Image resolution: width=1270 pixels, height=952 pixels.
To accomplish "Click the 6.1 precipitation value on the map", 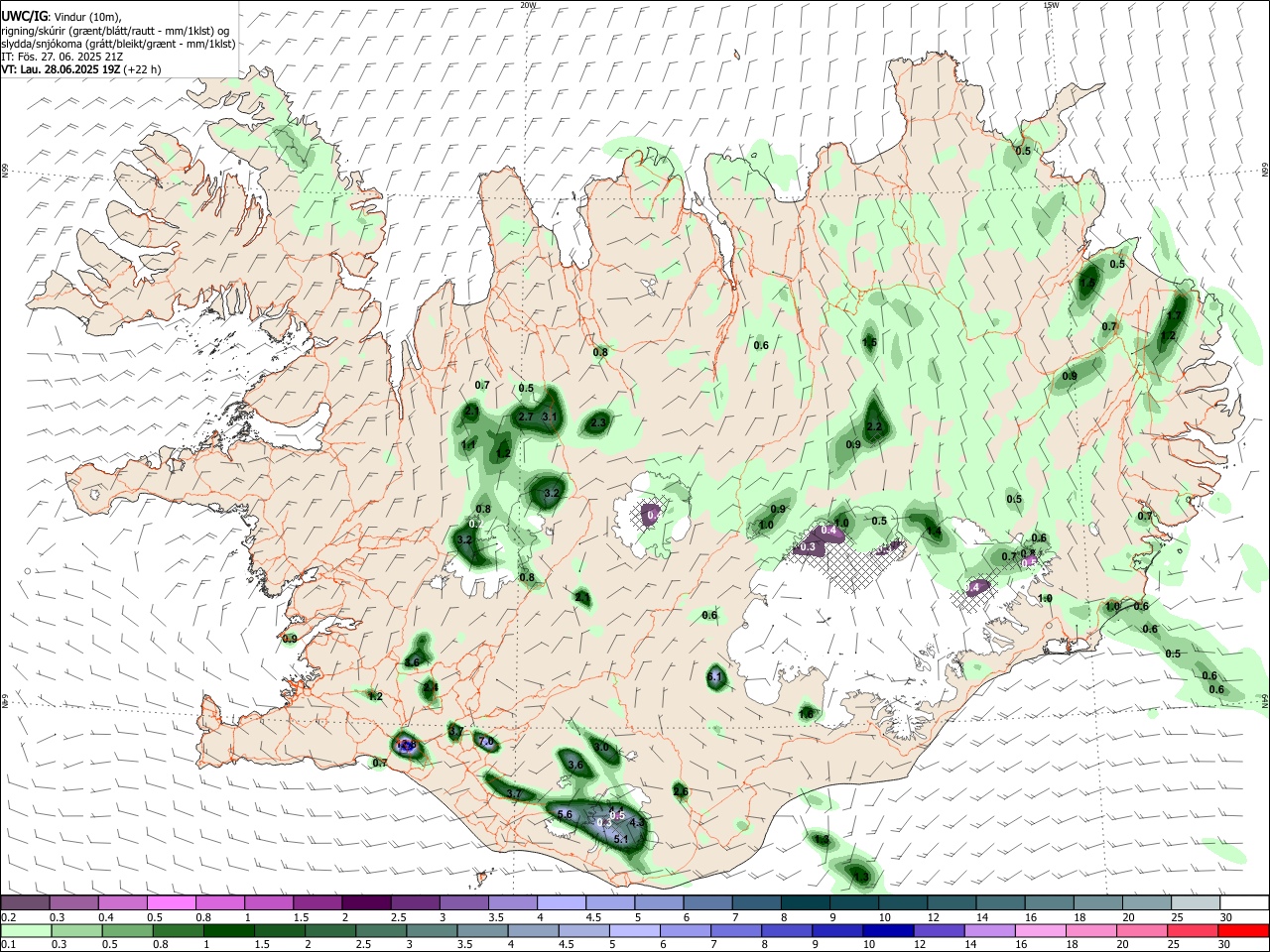I will point(715,677).
